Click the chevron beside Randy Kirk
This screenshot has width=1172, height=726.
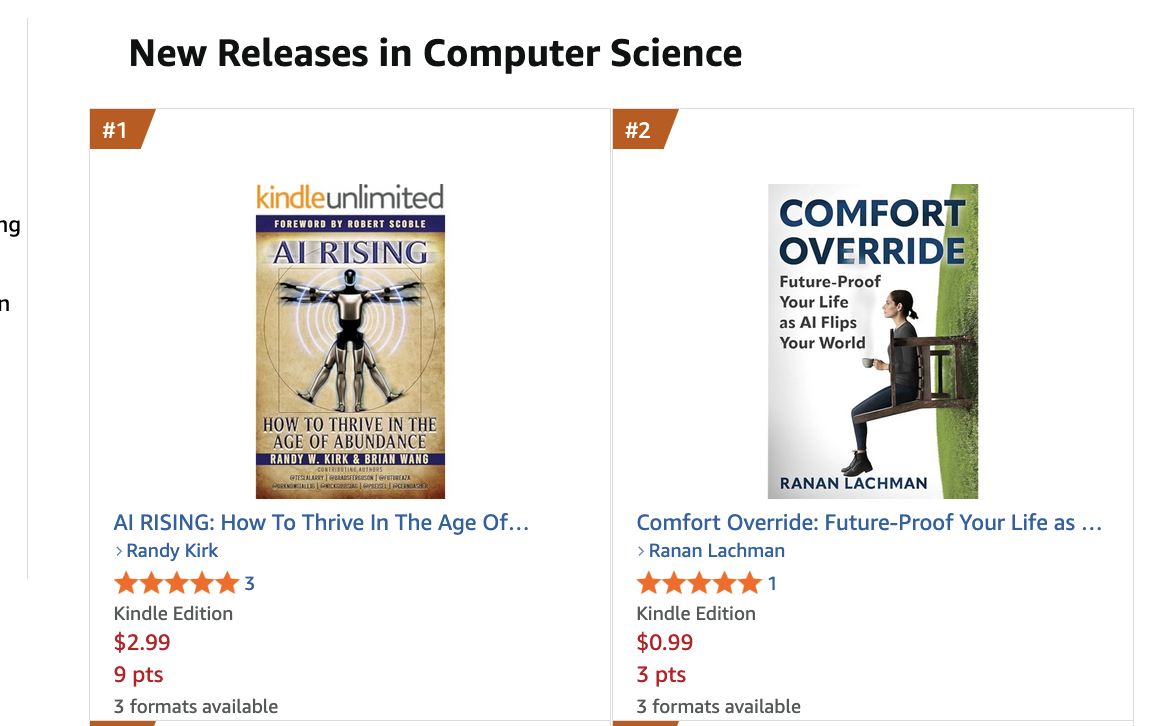click(x=119, y=551)
